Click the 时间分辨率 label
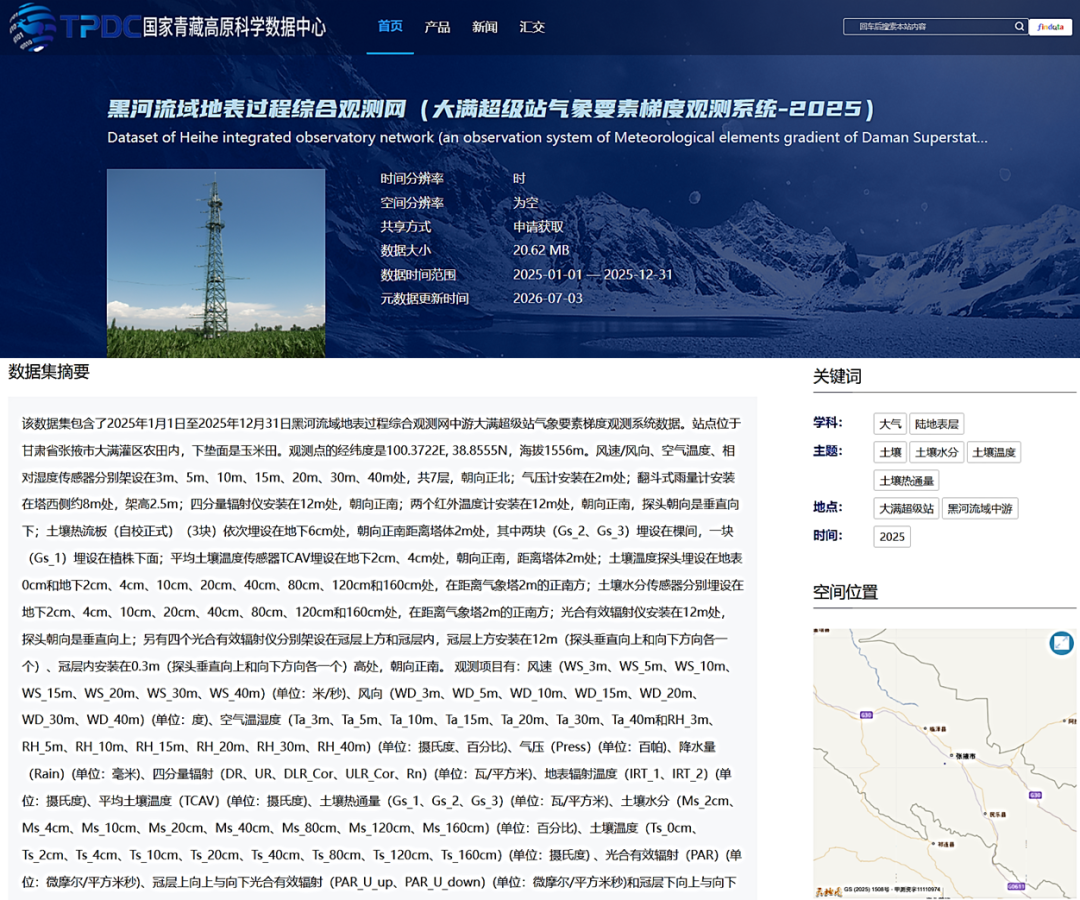The height and width of the screenshot is (900, 1080). (x=412, y=178)
